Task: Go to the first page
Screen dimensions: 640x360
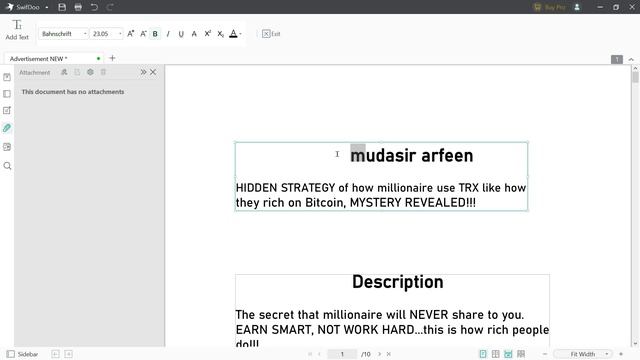Action: [x=310, y=354]
